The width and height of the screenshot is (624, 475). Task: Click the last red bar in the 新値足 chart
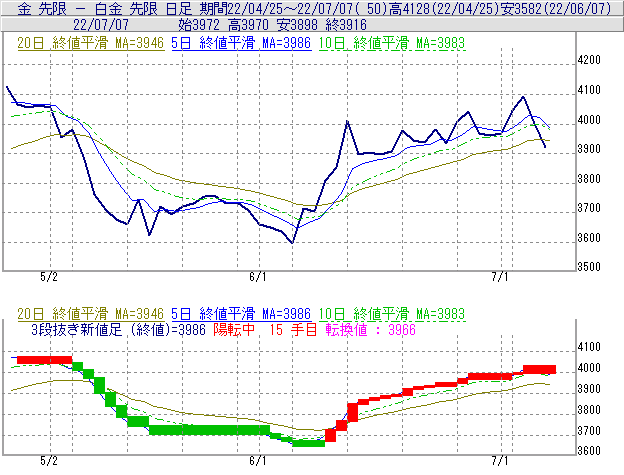pyautogui.click(x=539, y=369)
